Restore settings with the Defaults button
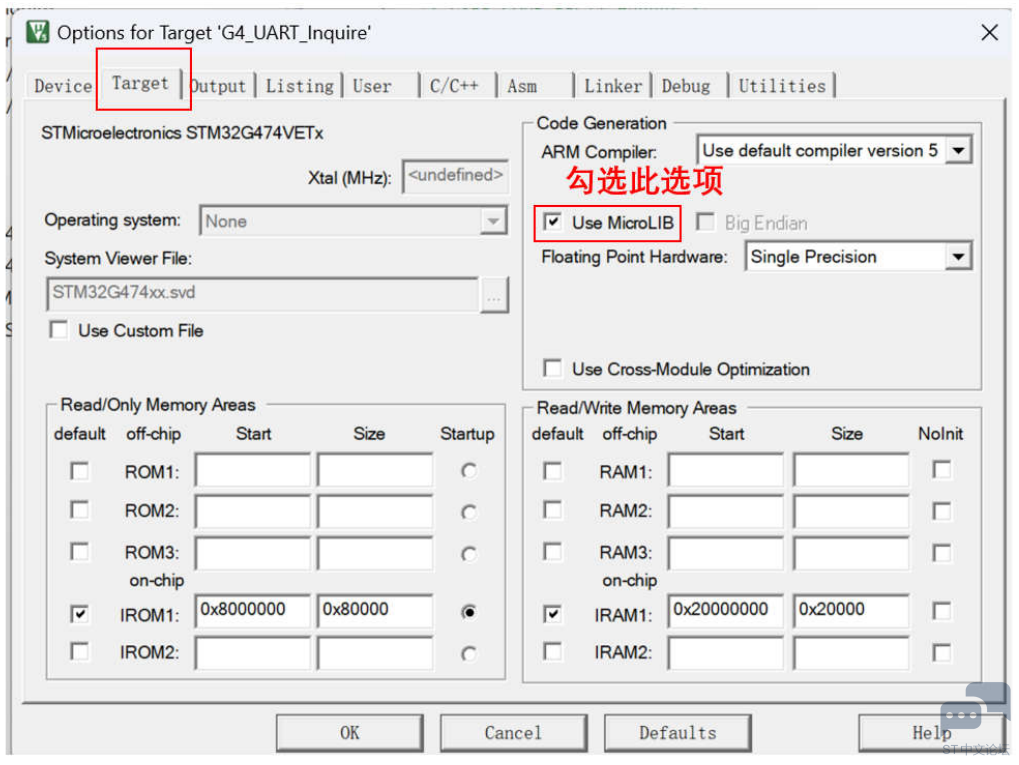1019x765 pixels. coord(678,733)
